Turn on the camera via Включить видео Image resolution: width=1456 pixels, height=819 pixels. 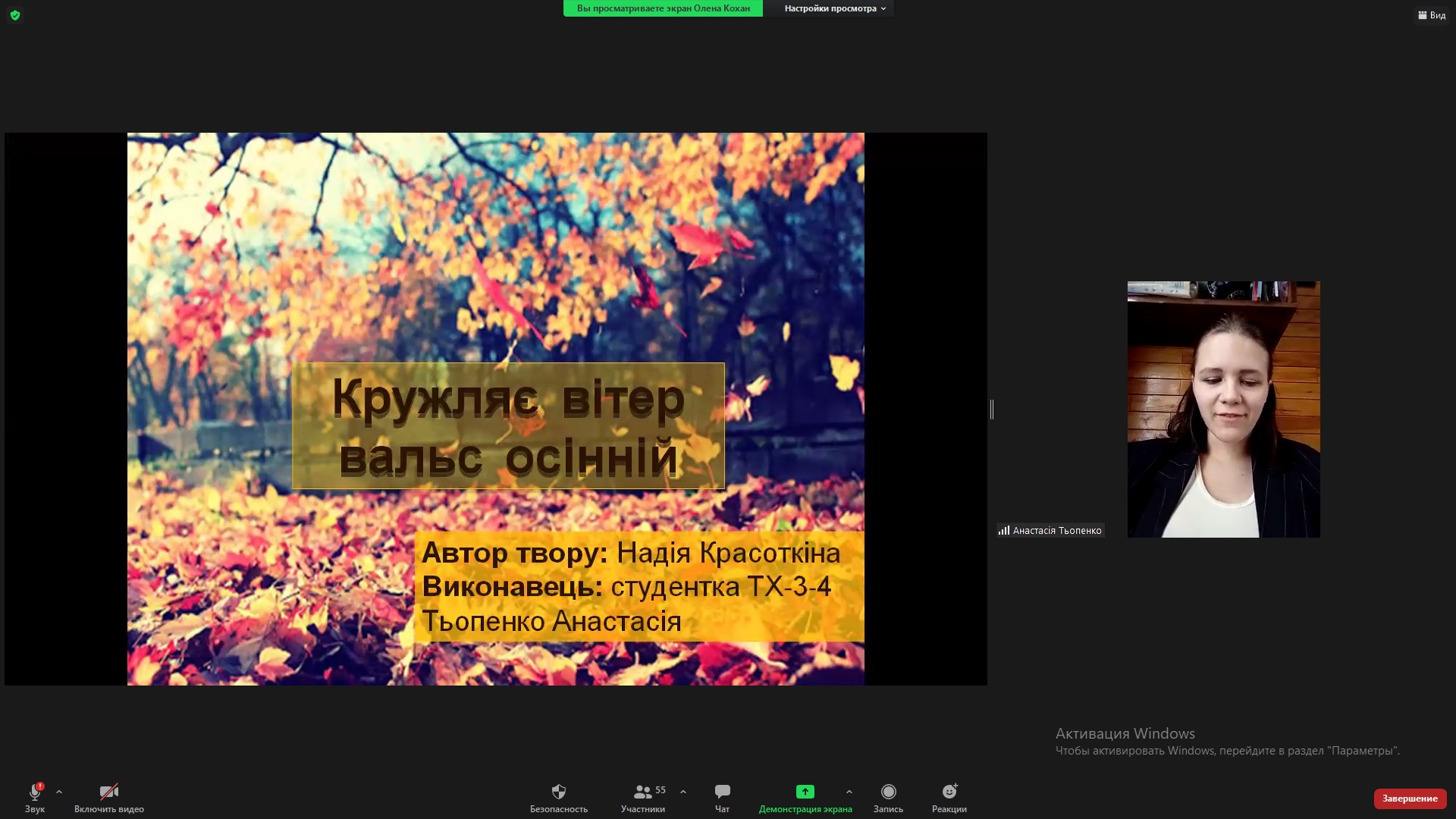pos(109,792)
